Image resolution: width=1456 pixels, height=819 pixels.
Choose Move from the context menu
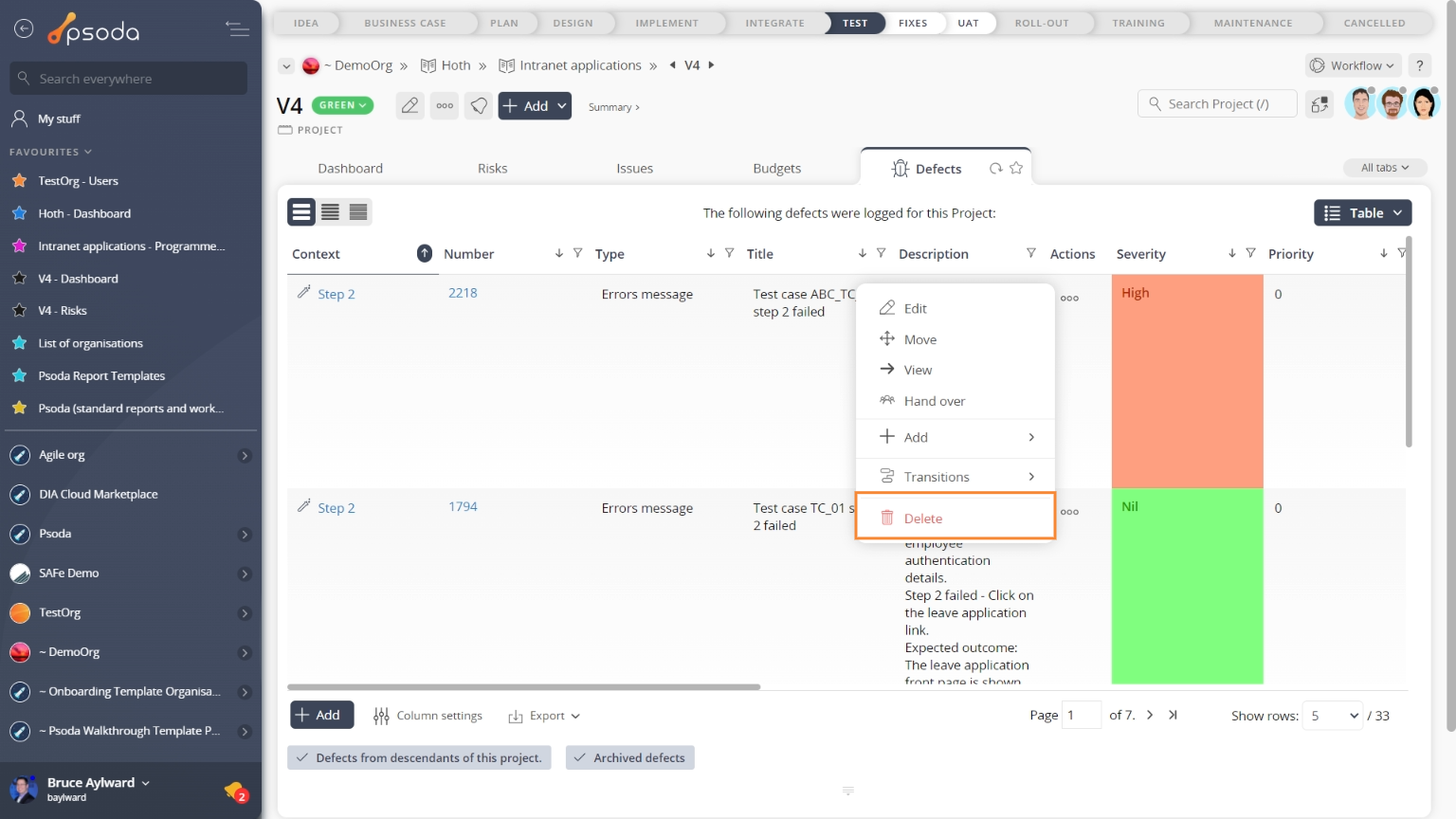955,339
